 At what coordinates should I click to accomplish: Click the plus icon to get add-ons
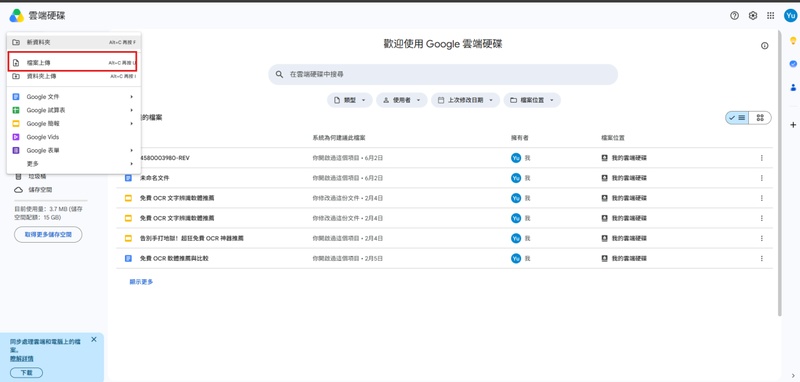793,125
